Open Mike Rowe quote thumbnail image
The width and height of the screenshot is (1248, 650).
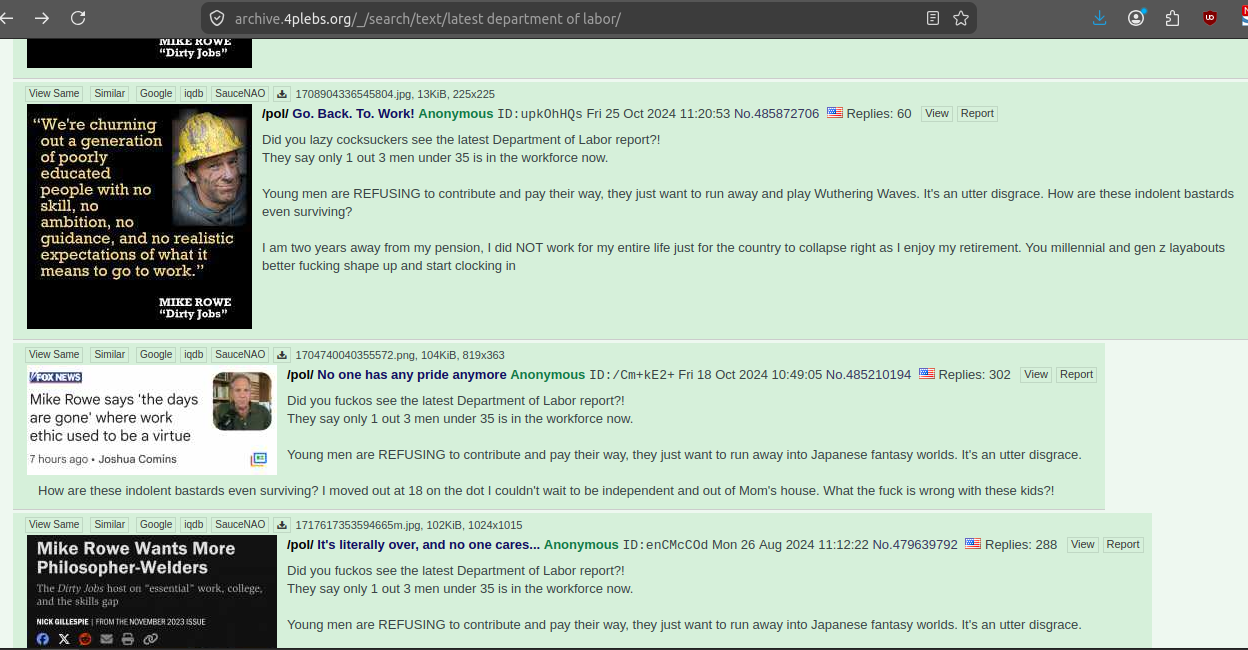tap(139, 216)
